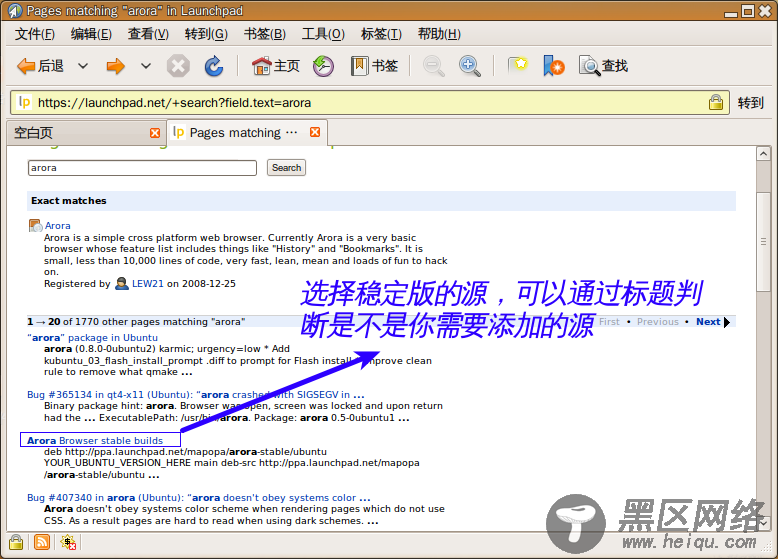Close the Pages matching tab
This screenshot has height=559, width=778.
(315, 132)
